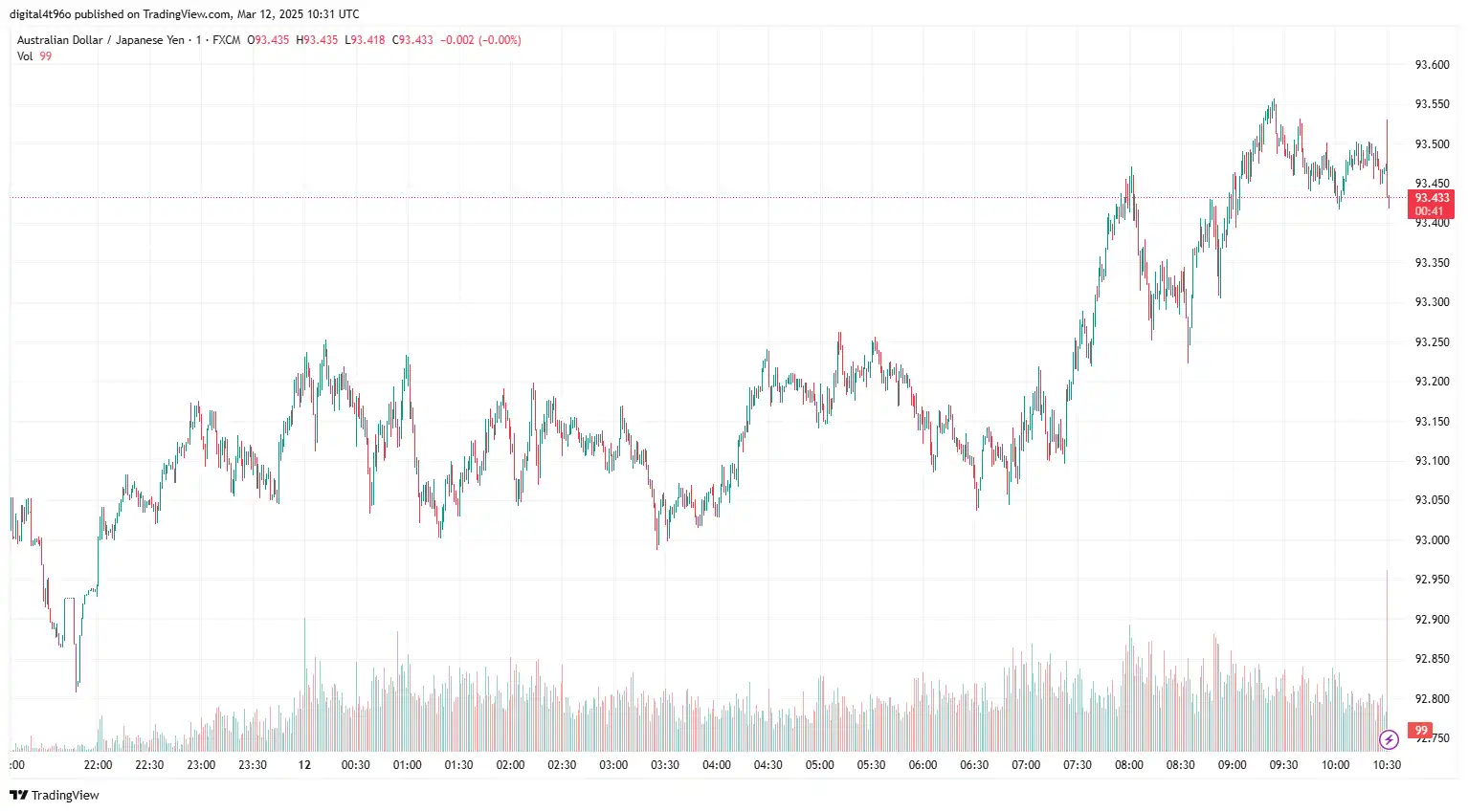The image size is (1468, 812).
Task: Click the 08:30 time axis label
Action: 1181,765
